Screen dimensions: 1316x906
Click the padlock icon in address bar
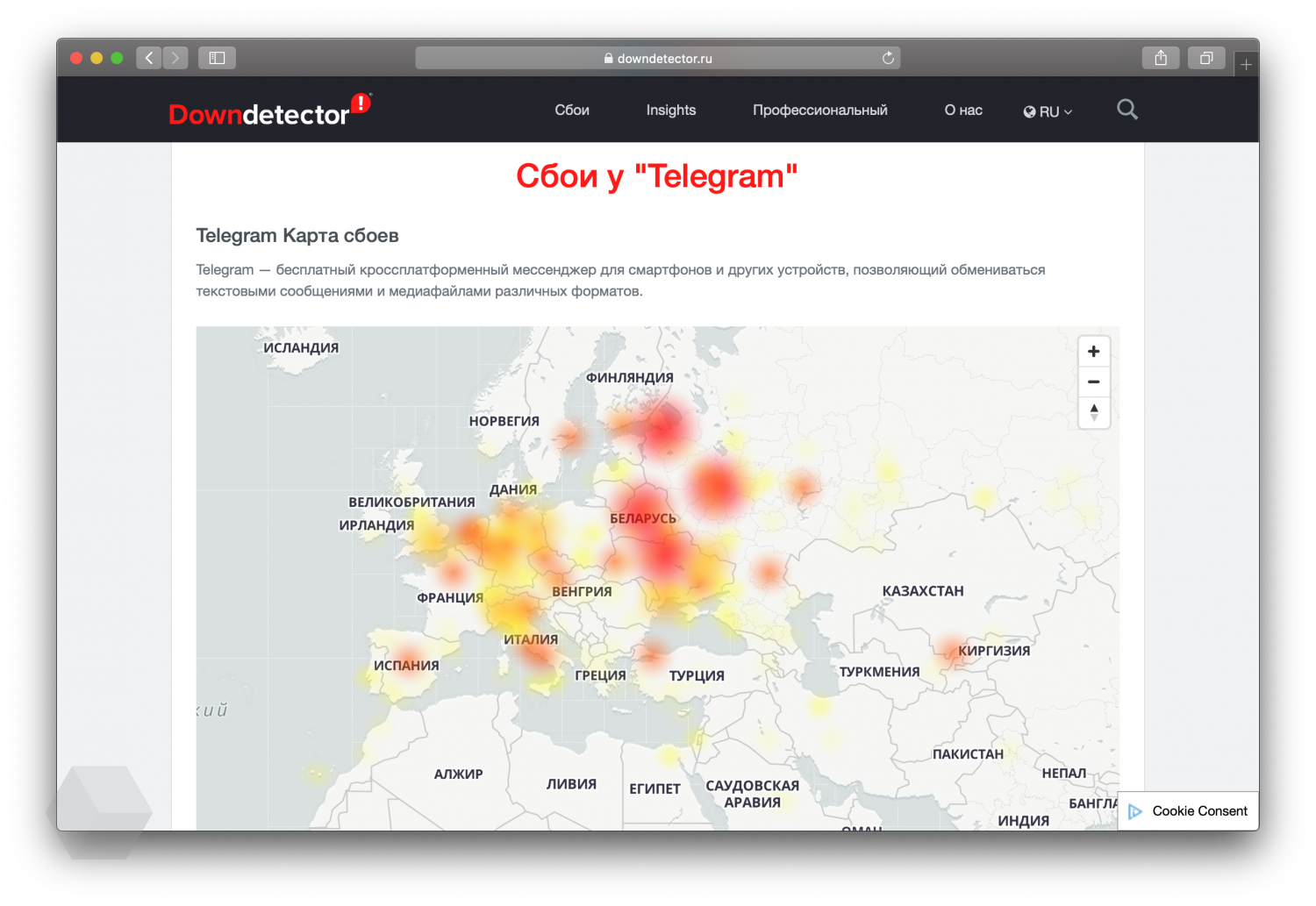click(x=608, y=58)
